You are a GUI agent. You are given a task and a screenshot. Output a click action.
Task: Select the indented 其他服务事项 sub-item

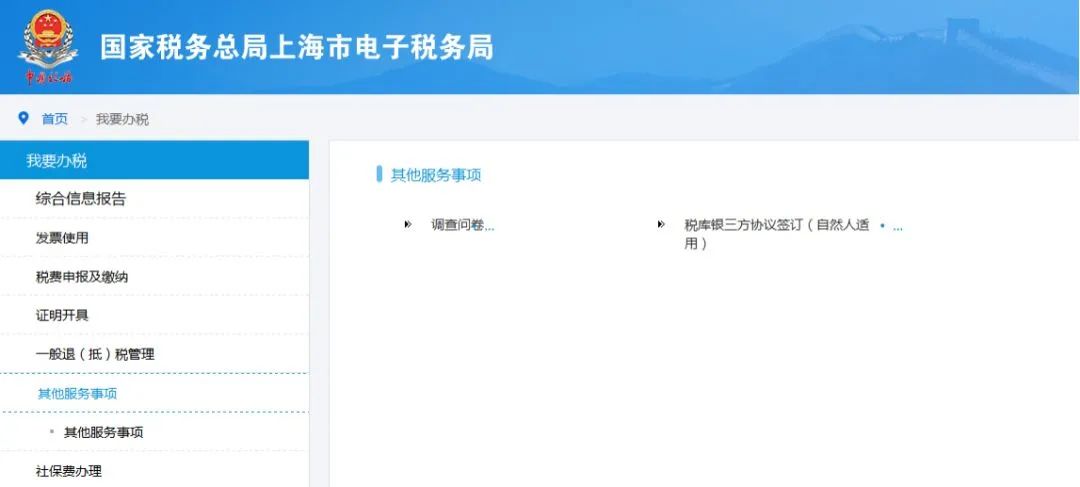103,432
